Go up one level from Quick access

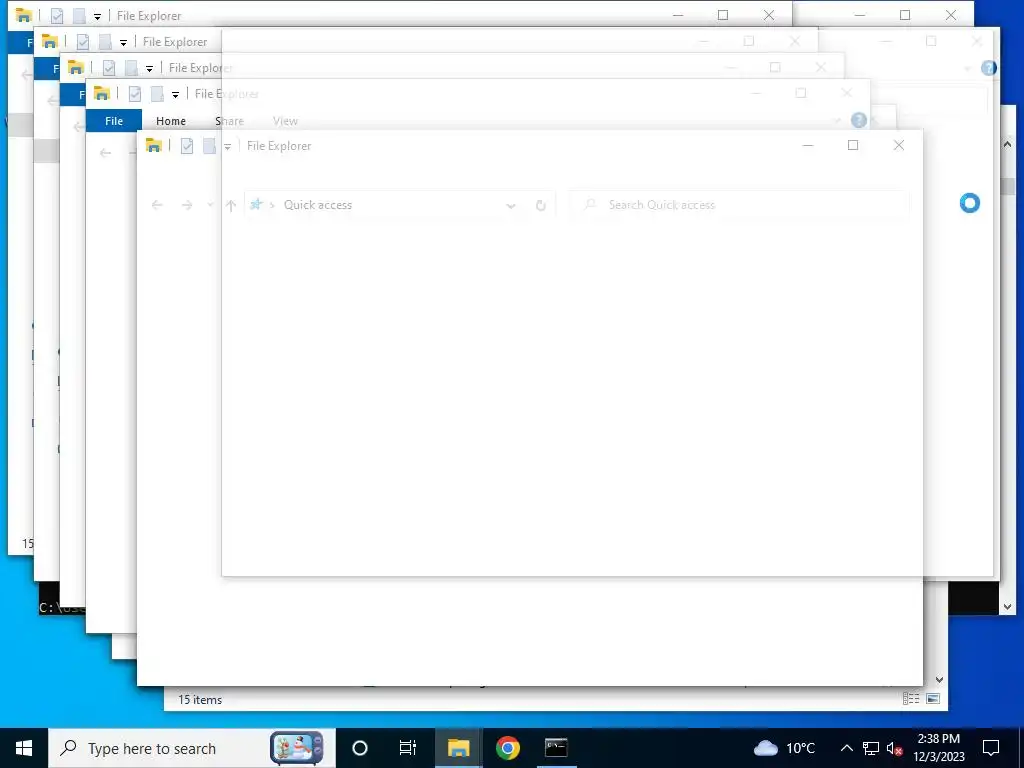[231, 205]
